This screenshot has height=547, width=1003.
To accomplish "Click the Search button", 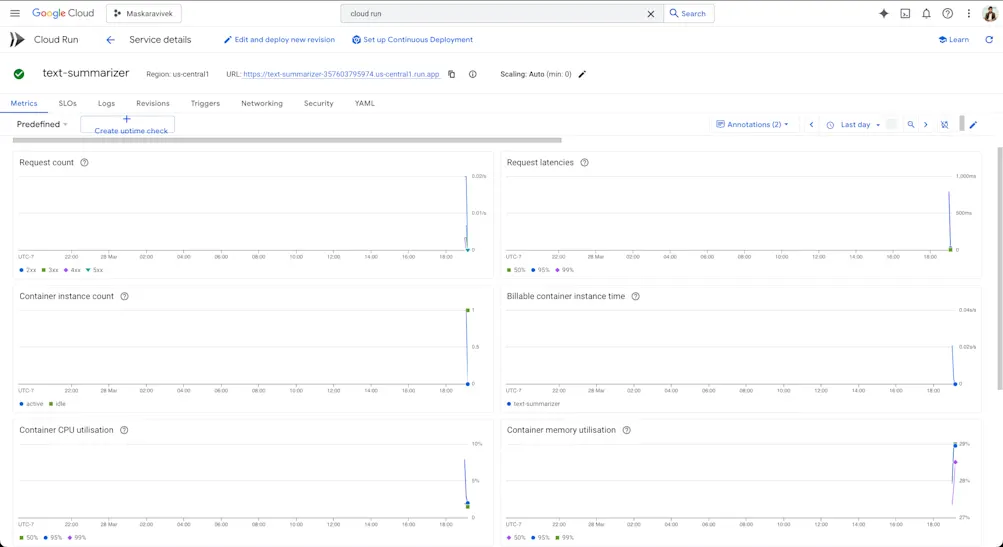I will point(688,13).
